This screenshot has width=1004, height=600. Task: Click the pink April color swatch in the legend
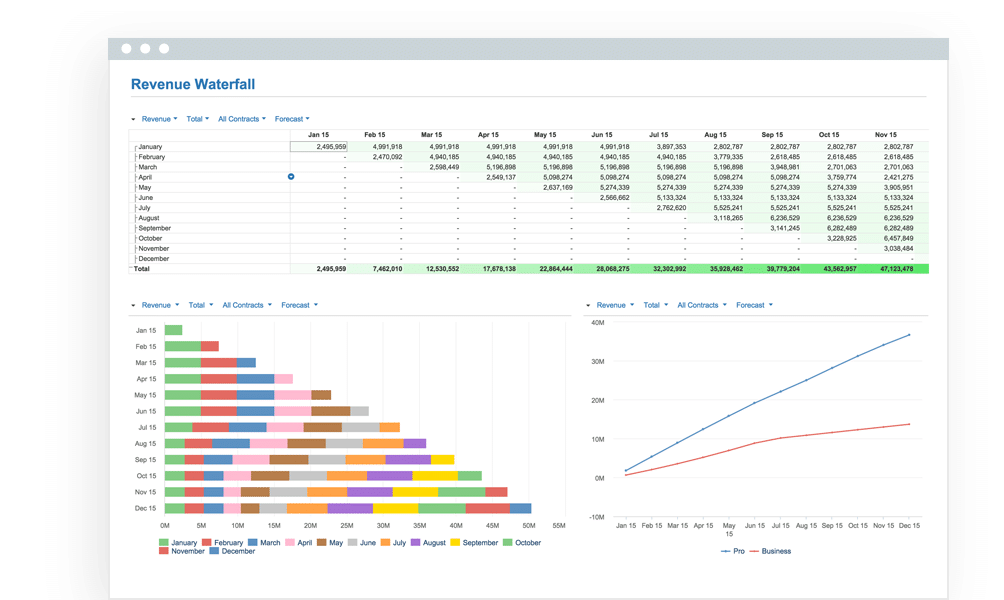coord(288,542)
